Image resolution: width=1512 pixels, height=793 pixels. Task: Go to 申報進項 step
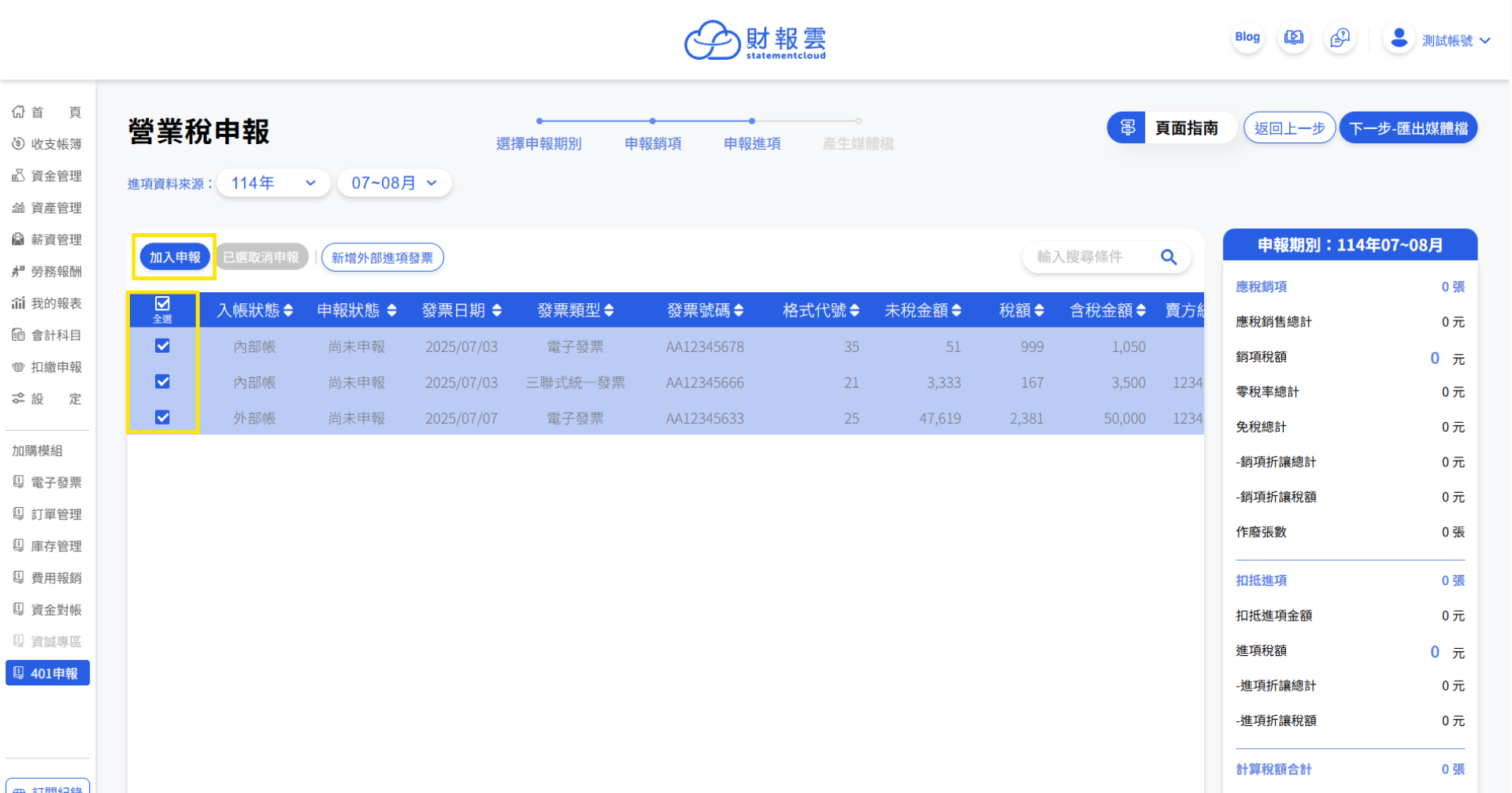coord(752,143)
